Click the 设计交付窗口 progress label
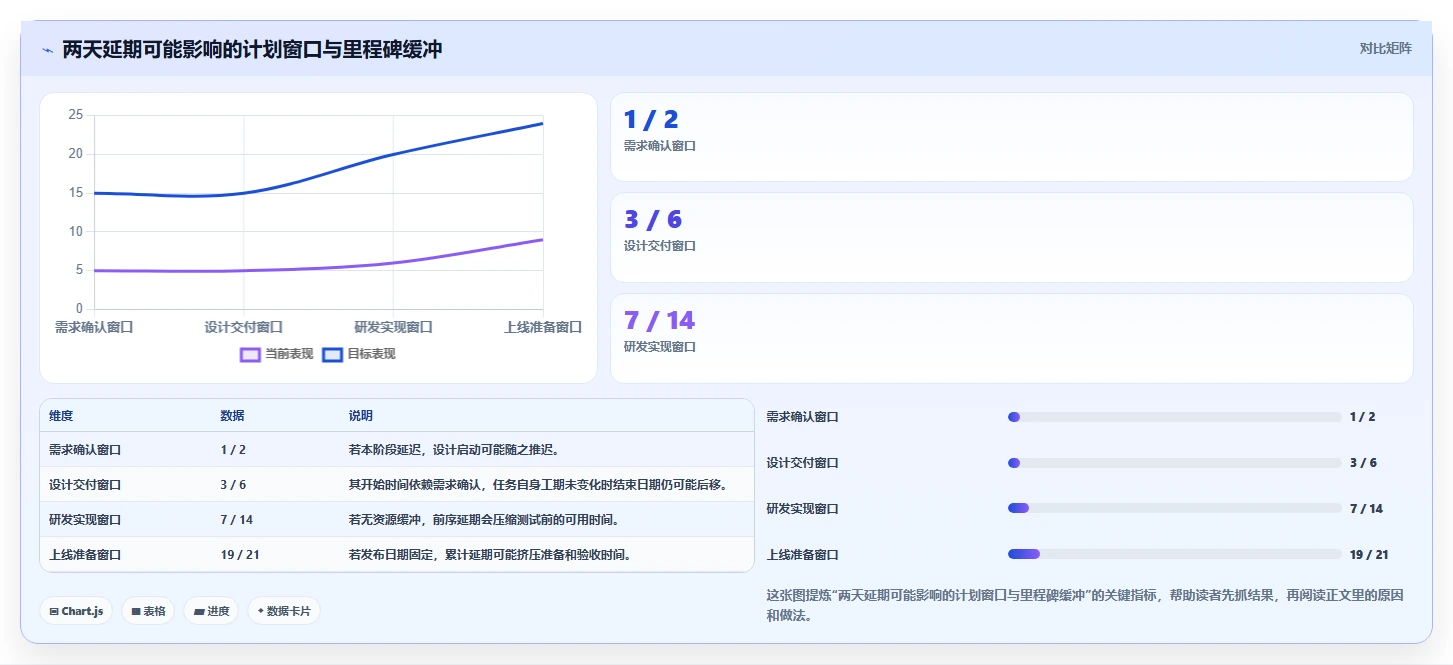Screen dimensions: 1453x665 click(x=802, y=463)
